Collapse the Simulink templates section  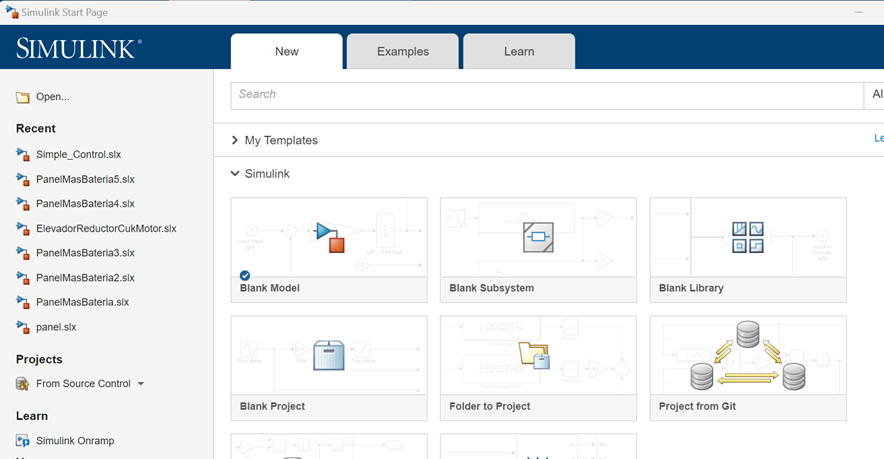(x=235, y=174)
